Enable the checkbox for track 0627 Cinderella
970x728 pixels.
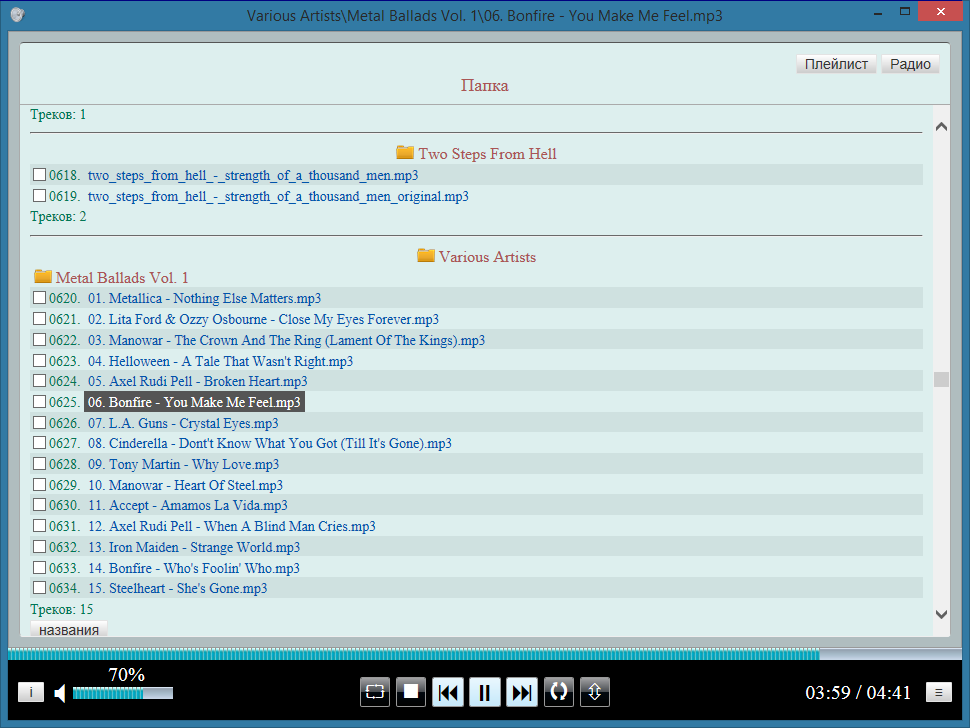[39, 443]
